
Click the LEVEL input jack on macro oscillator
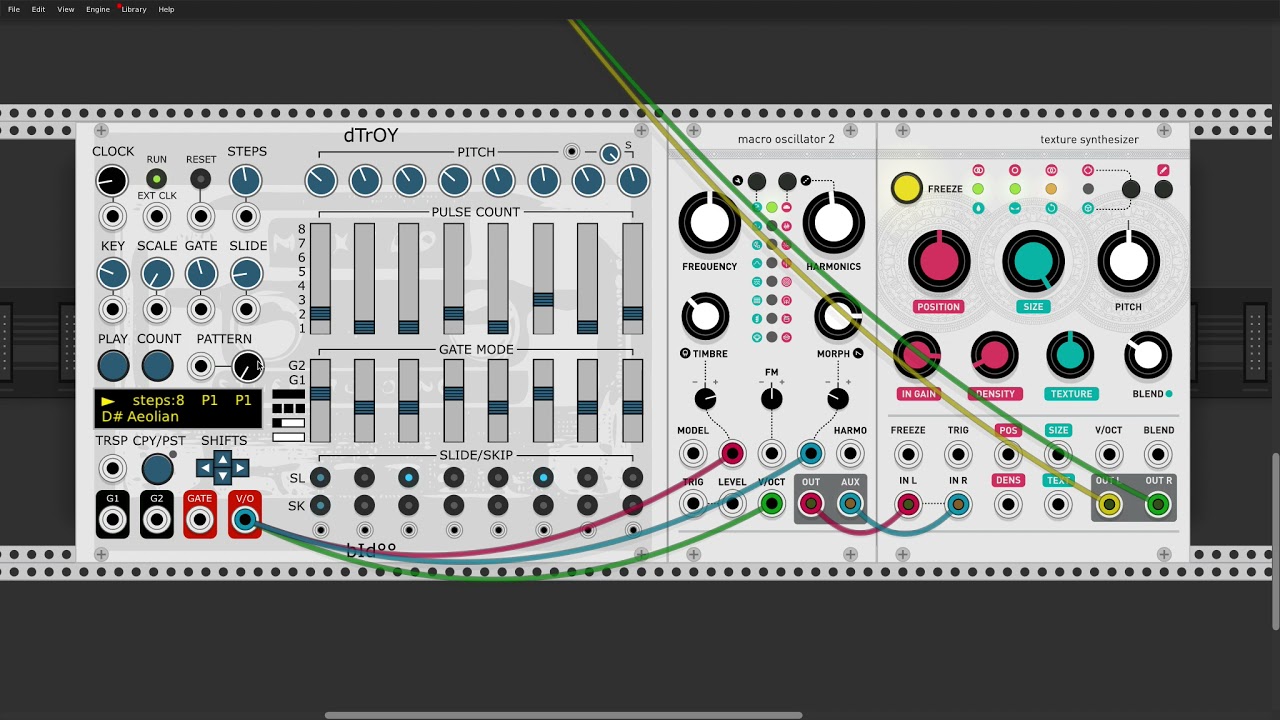[732, 504]
